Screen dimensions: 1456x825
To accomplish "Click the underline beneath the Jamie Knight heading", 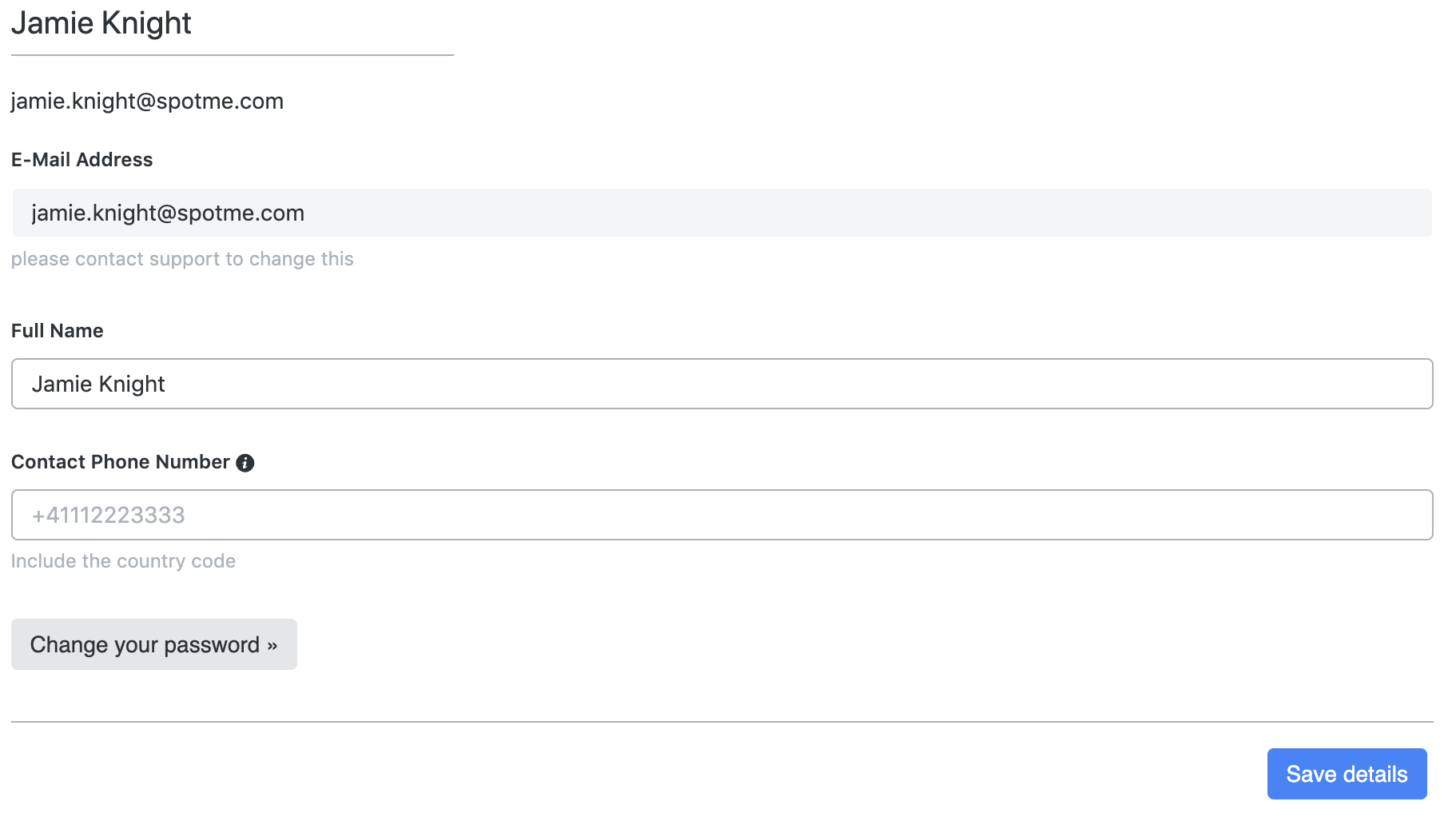I will click(233, 55).
